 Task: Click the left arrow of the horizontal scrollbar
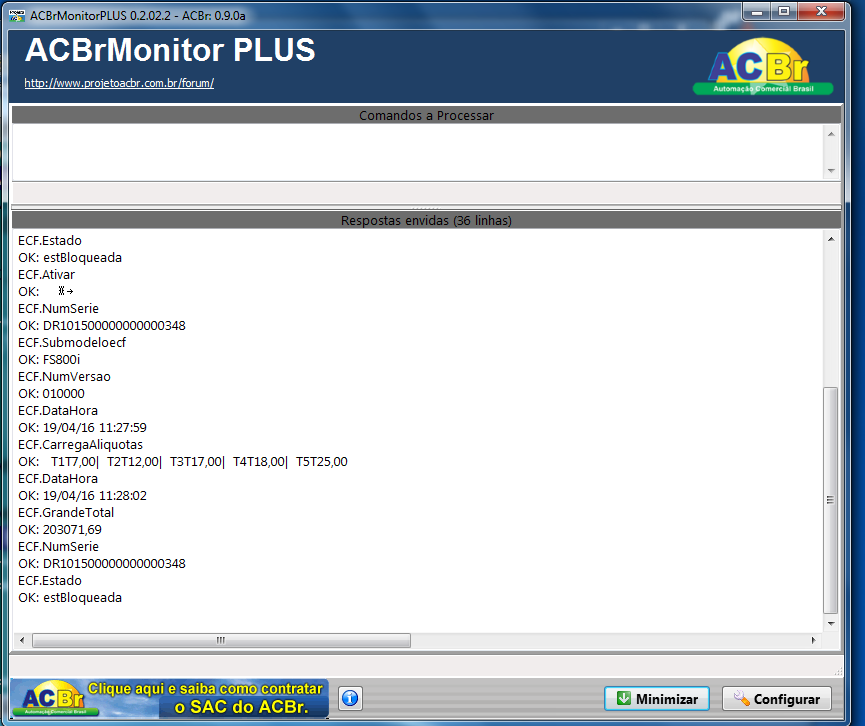click(x=22, y=640)
